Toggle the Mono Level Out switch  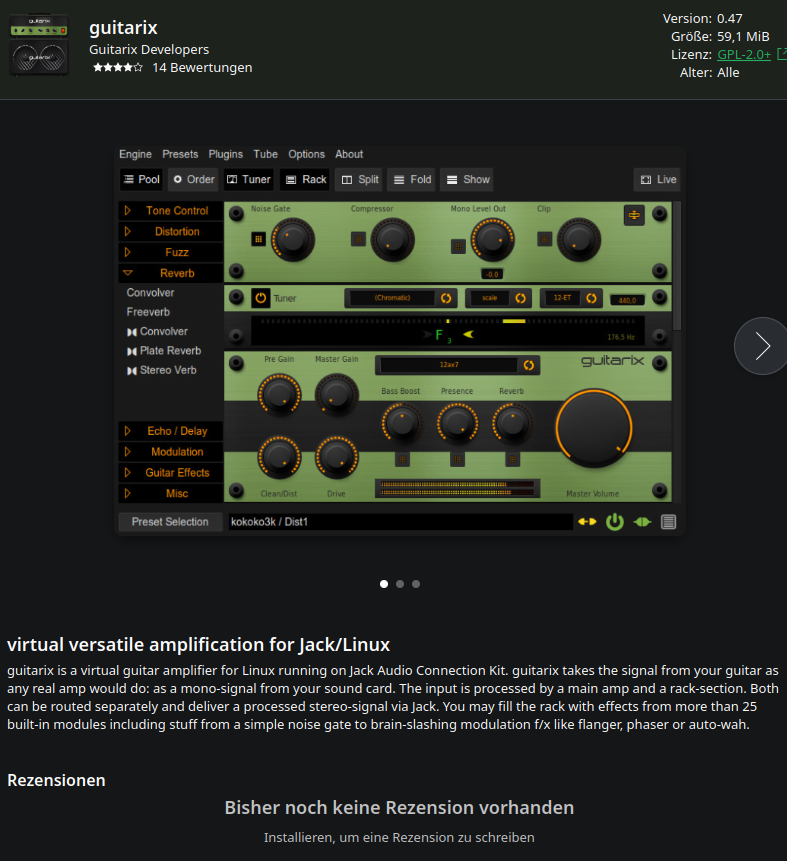pyautogui.click(x=458, y=246)
